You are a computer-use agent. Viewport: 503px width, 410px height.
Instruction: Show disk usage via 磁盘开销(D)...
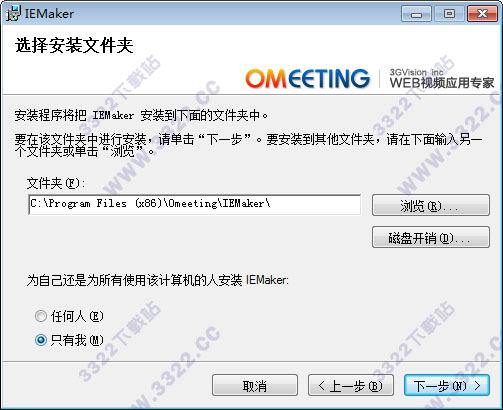click(x=431, y=237)
